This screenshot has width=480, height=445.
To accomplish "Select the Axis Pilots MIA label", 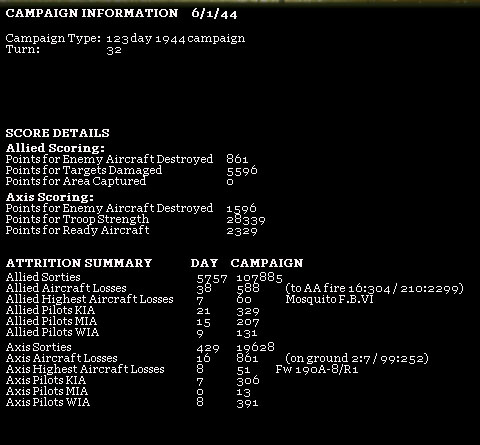I will (x=47, y=391).
